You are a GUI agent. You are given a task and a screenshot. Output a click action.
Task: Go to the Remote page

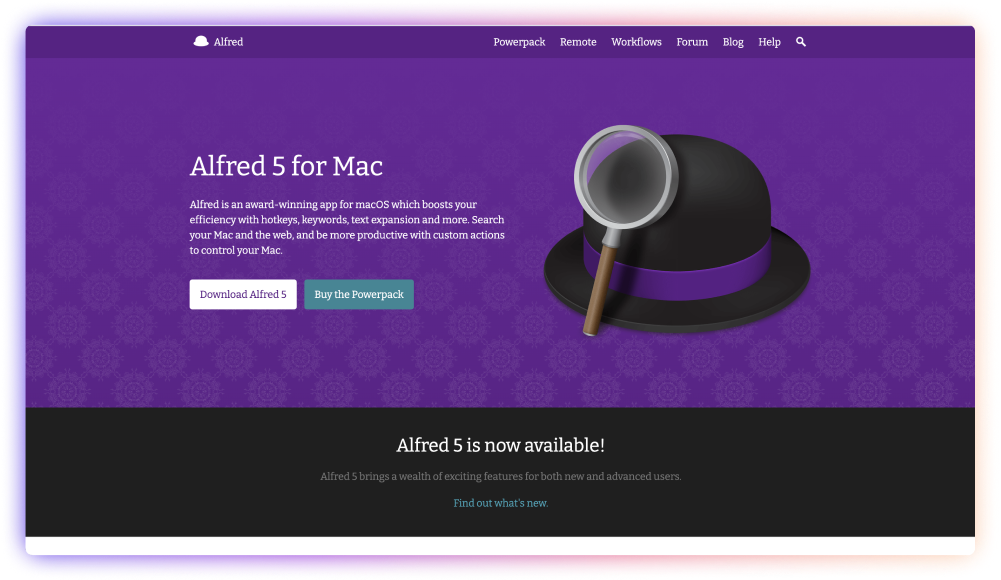pyautogui.click(x=578, y=42)
